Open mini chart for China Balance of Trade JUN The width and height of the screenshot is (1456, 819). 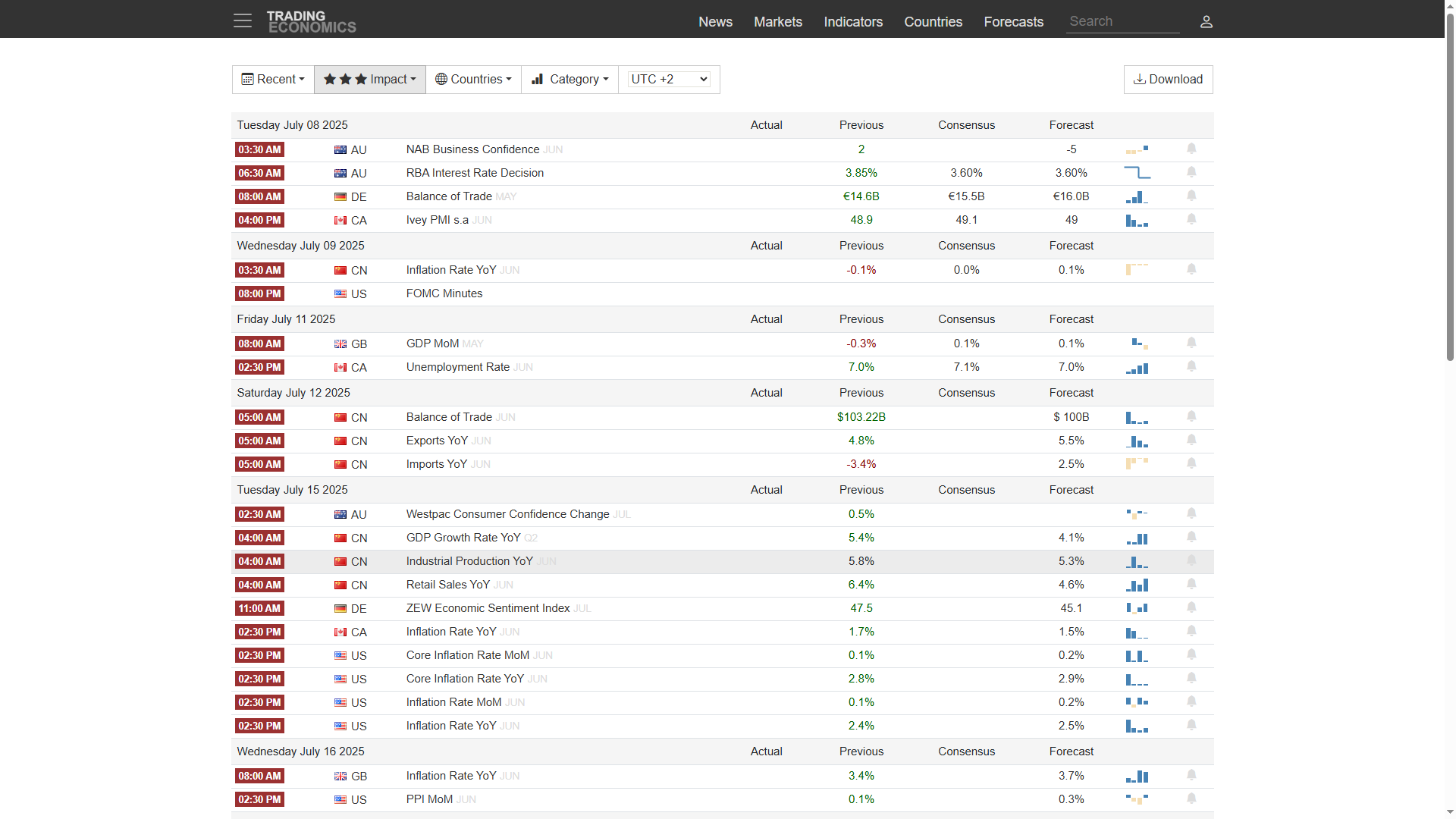coord(1137,418)
